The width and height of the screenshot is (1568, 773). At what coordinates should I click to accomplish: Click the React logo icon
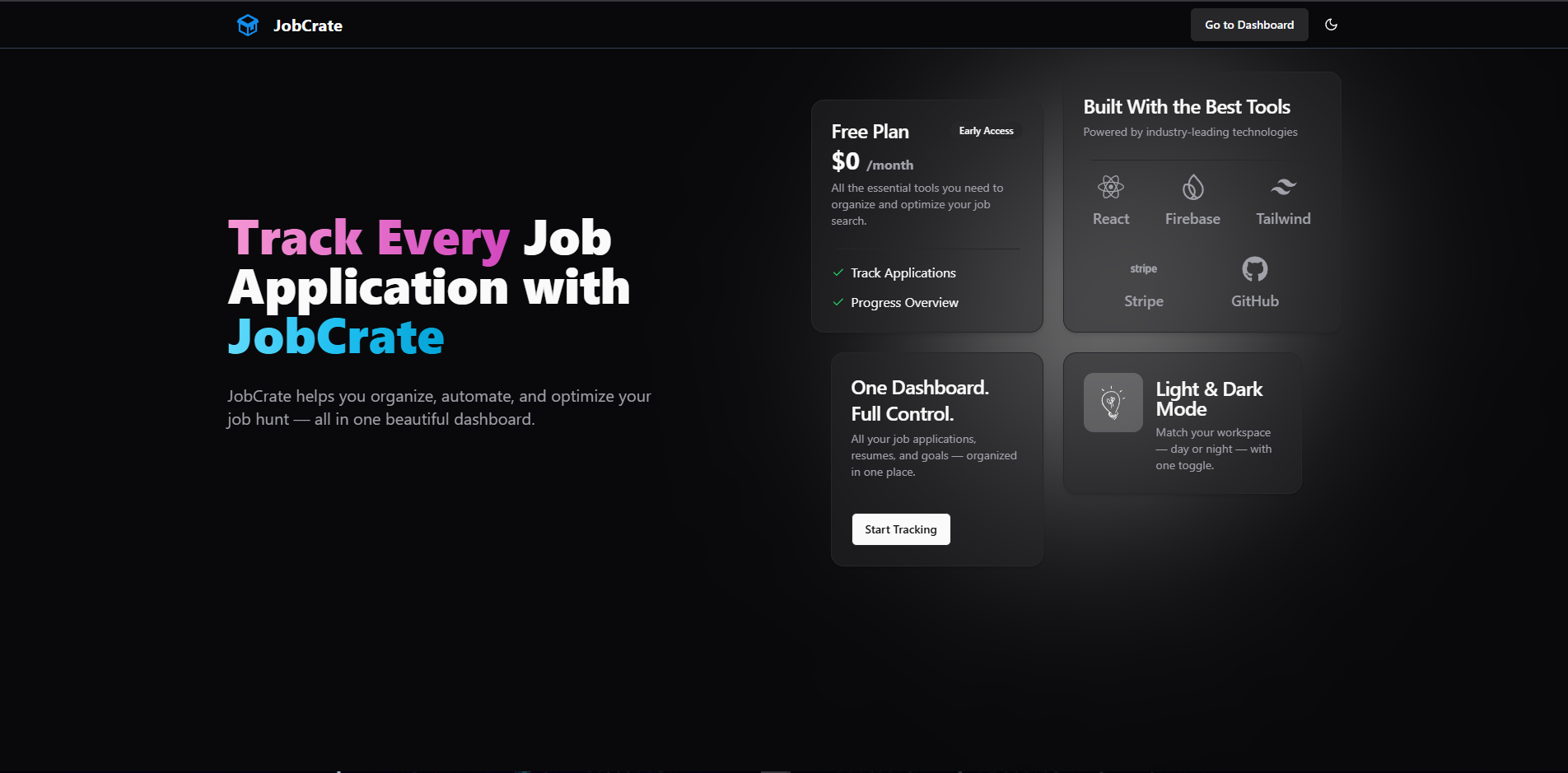click(x=1110, y=187)
